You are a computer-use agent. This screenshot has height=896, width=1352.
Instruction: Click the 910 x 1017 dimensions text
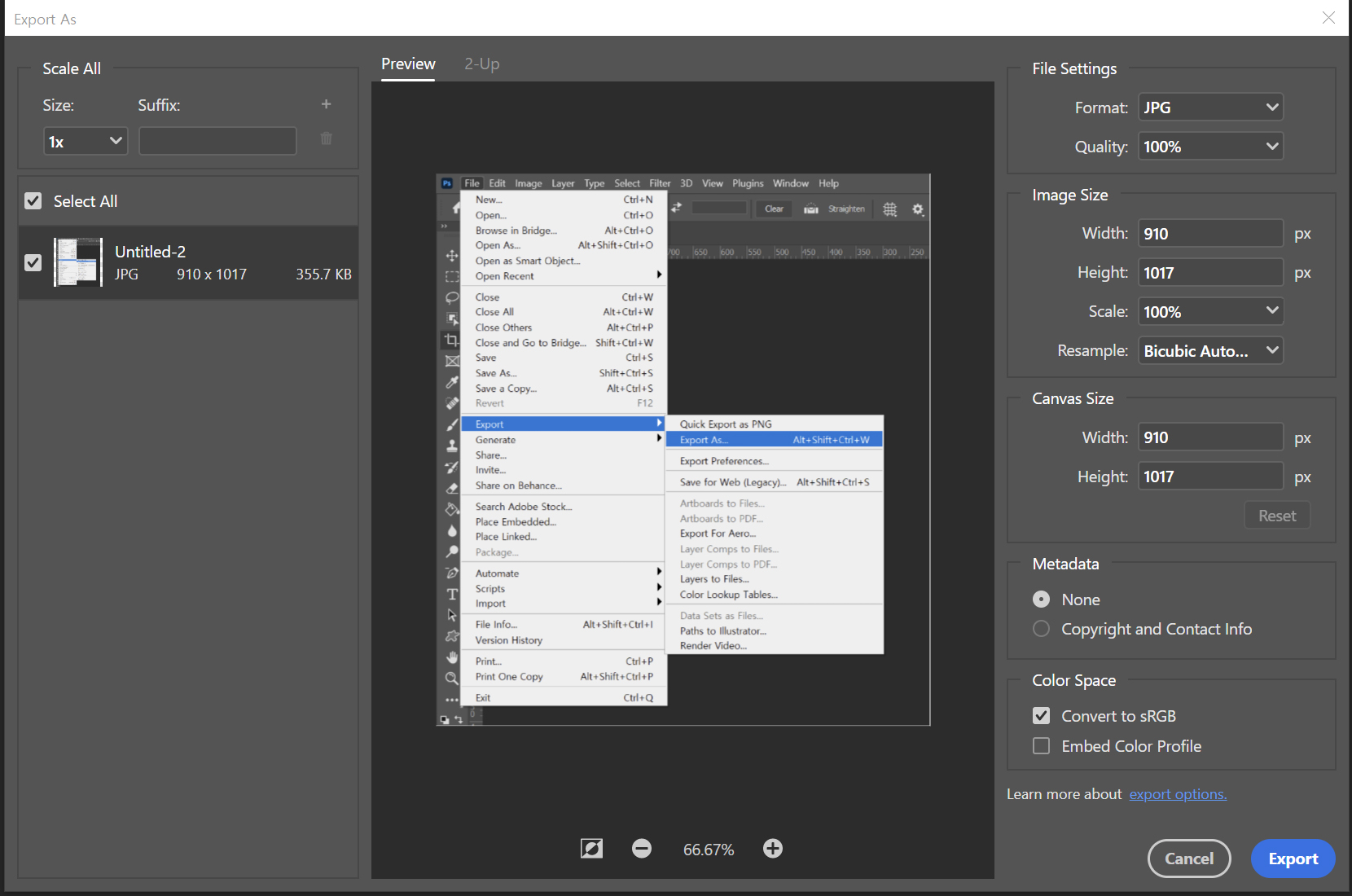212,275
